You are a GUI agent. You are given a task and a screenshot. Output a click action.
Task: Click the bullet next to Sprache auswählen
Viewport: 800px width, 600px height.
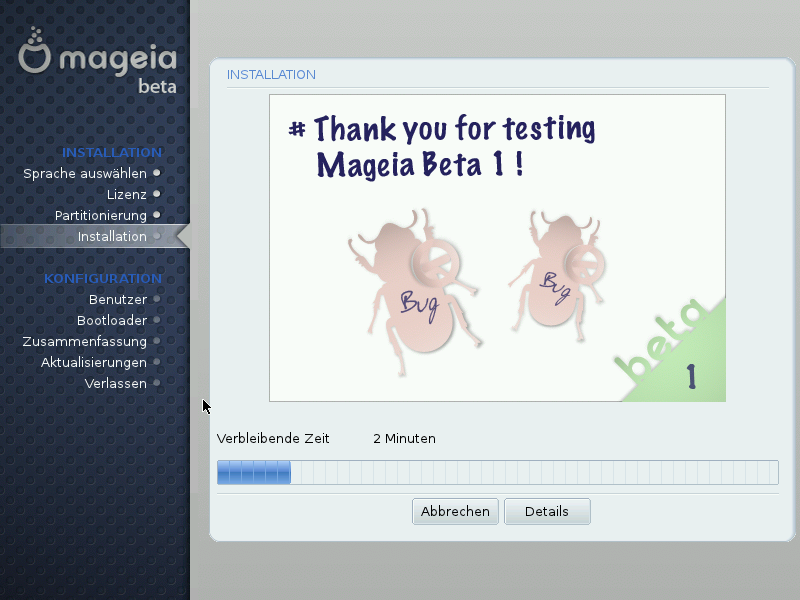[157, 173]
